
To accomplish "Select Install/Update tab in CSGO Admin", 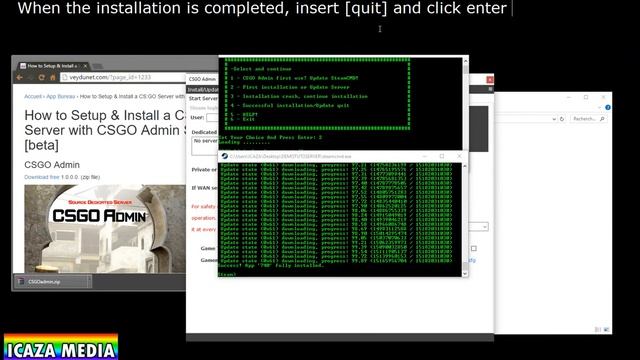I will [x=203, y=89].
